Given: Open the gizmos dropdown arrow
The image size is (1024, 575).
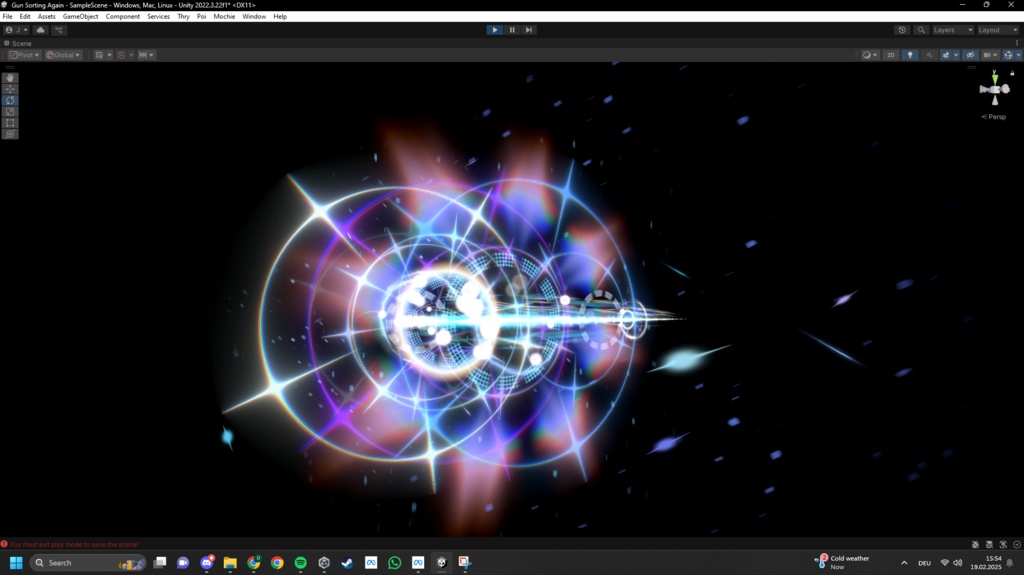Looking at the screenshot, I should (1018, 55).
